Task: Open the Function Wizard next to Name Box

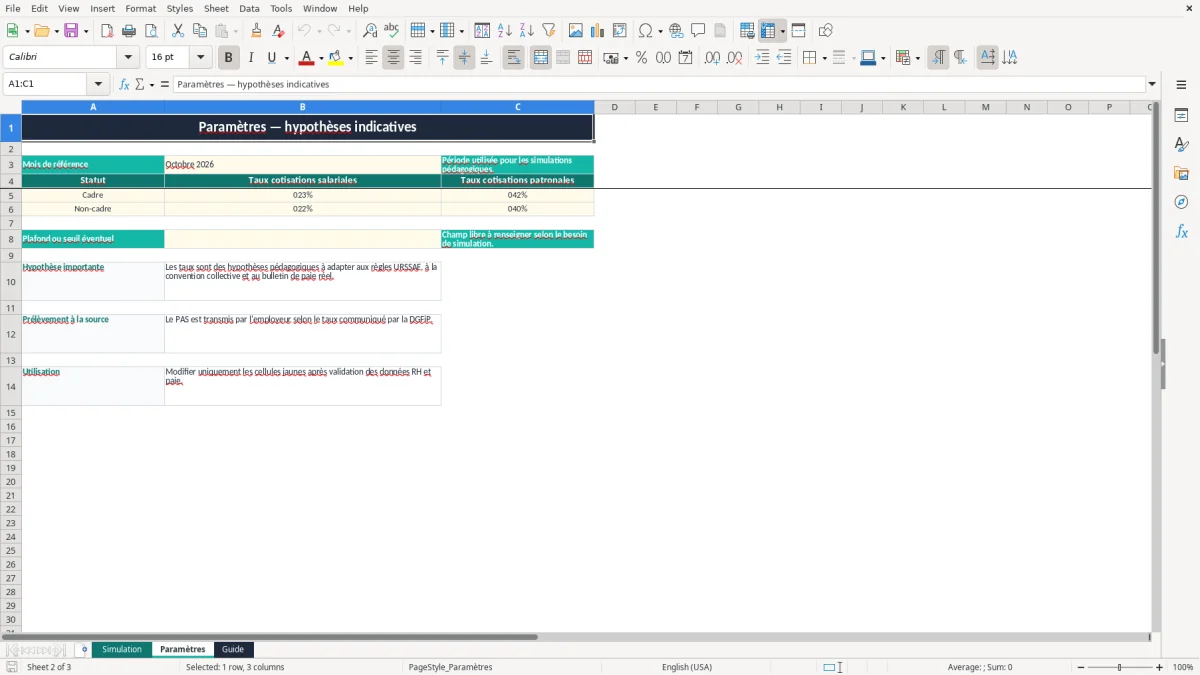Action: click(125, 84)
